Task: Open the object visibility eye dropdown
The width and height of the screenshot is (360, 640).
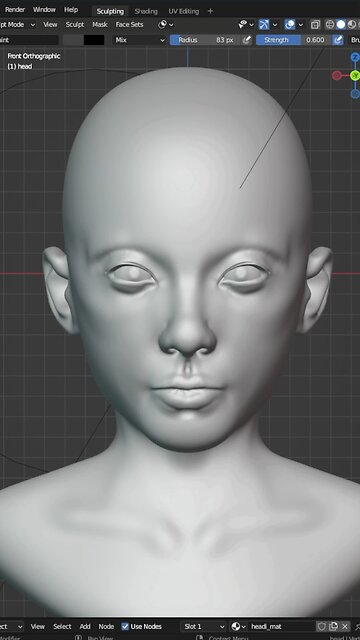Action: (246, 24)
